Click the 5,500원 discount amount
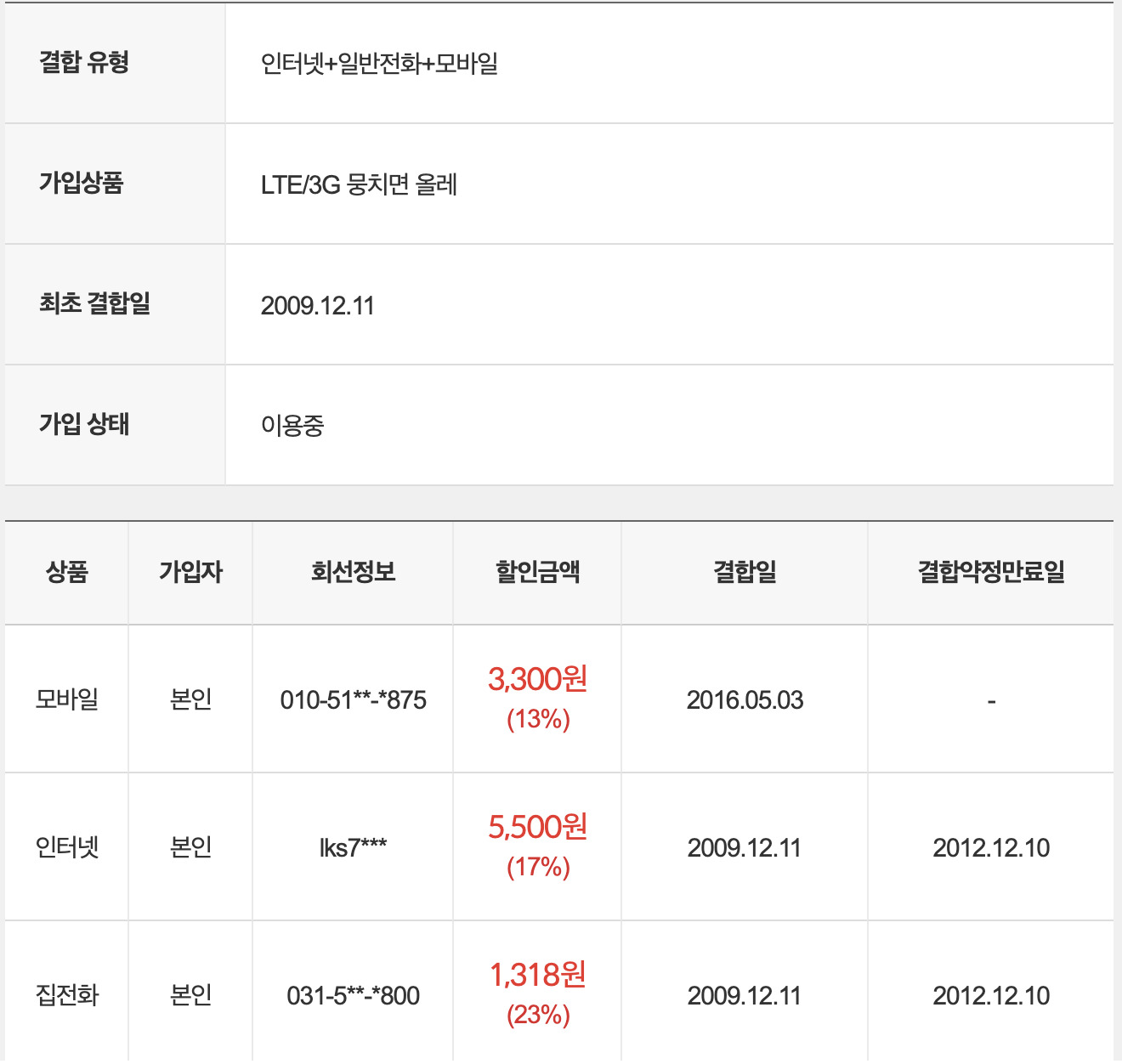 point(537,827)
